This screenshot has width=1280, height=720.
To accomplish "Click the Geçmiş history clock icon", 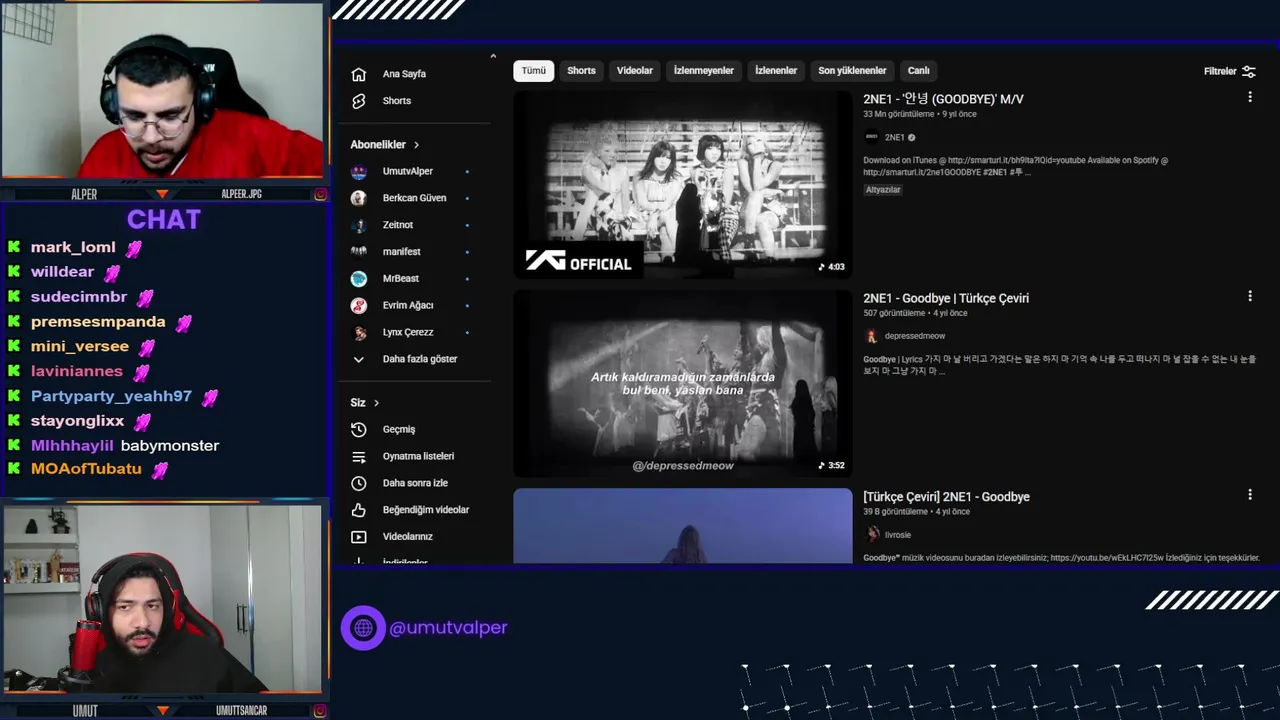I will pyautogui.click(x=359, y=429).
